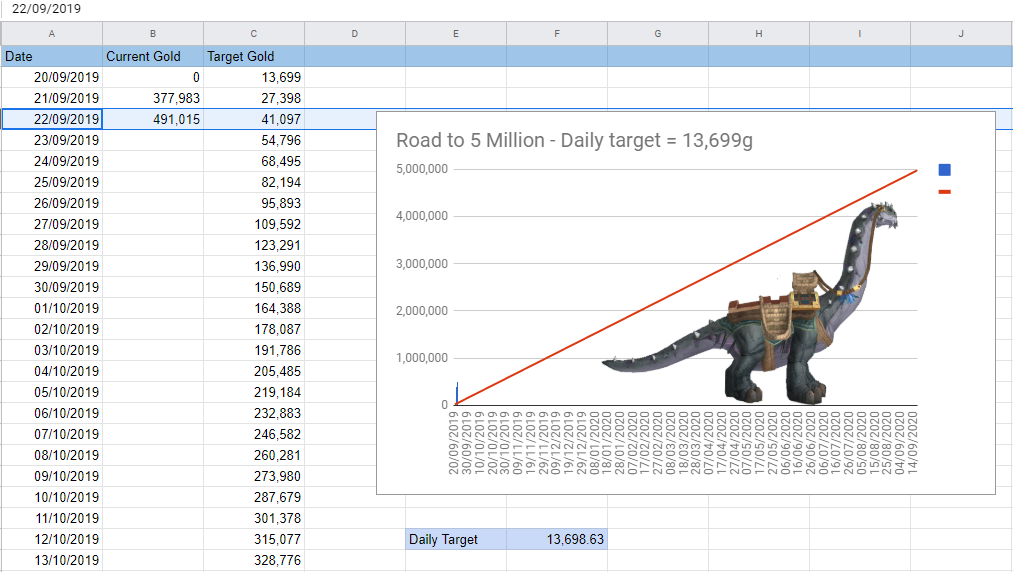Select column C header
The width and height of the screenshot is (1013, 572).
[x=253, y=34]
